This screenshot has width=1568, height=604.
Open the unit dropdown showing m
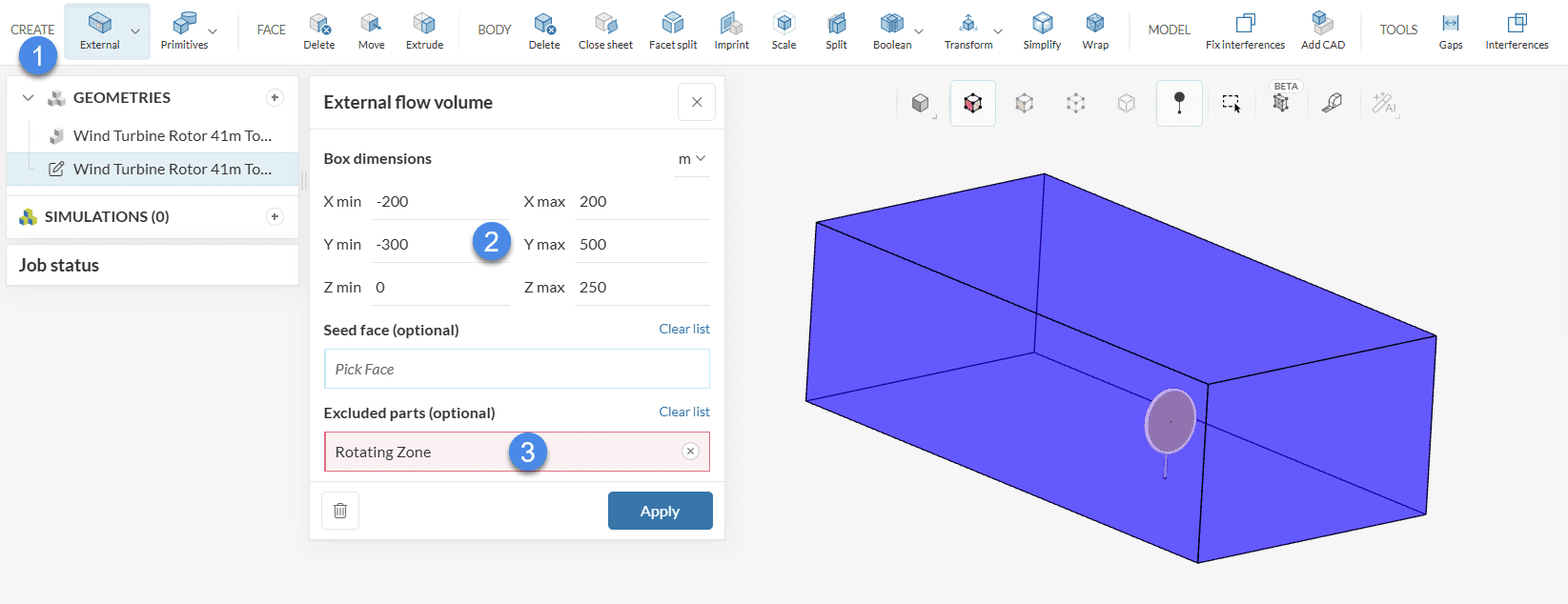pos(692,159)
